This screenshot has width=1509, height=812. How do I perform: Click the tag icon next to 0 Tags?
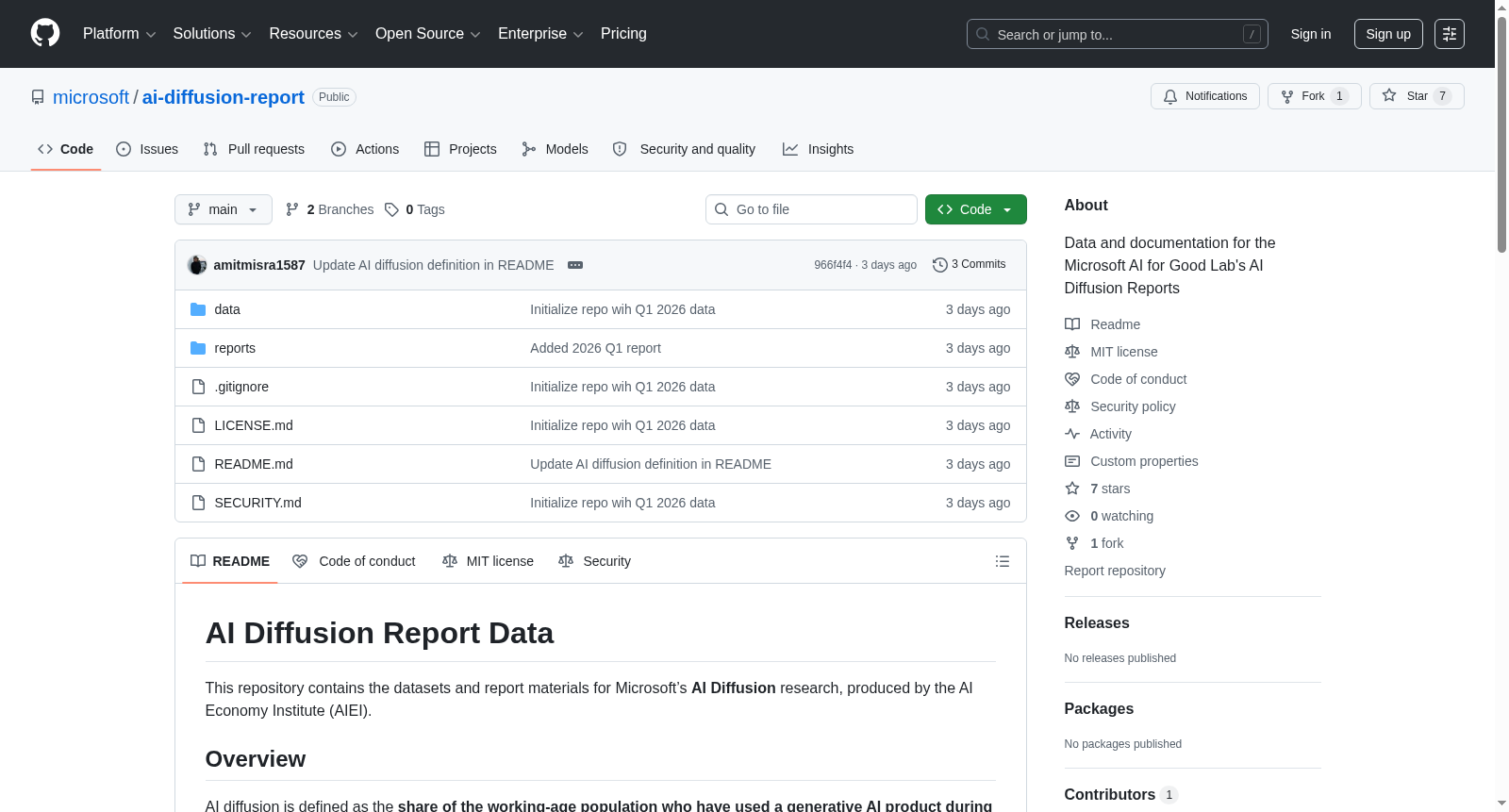(391, 209)
